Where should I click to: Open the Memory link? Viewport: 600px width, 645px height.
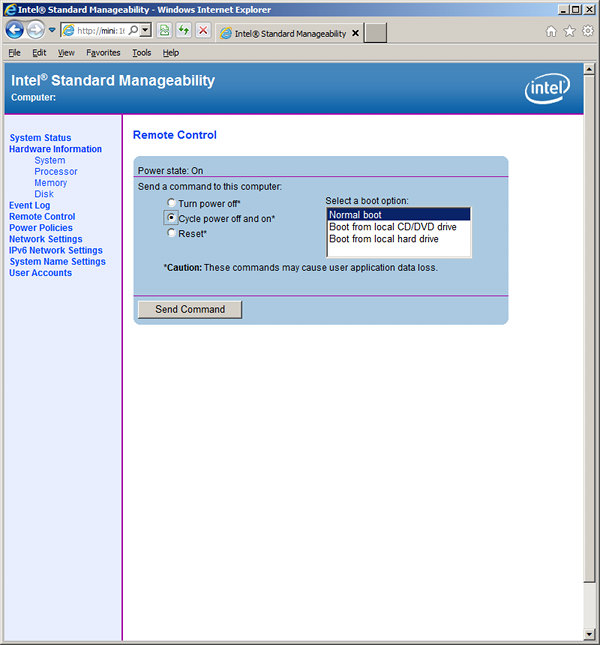click(x=51, y=183)
